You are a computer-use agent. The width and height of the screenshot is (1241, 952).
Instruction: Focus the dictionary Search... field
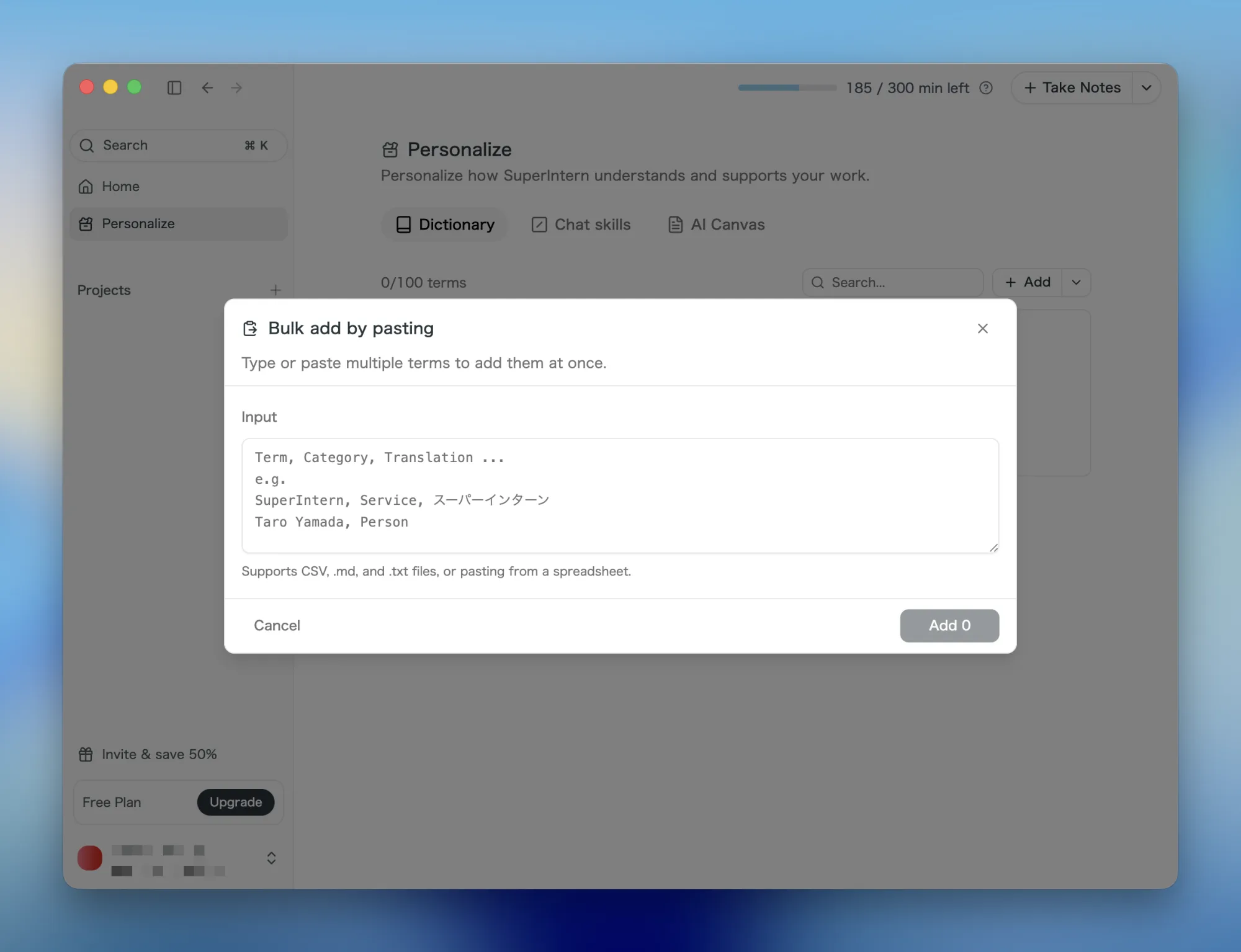(892, 282)
